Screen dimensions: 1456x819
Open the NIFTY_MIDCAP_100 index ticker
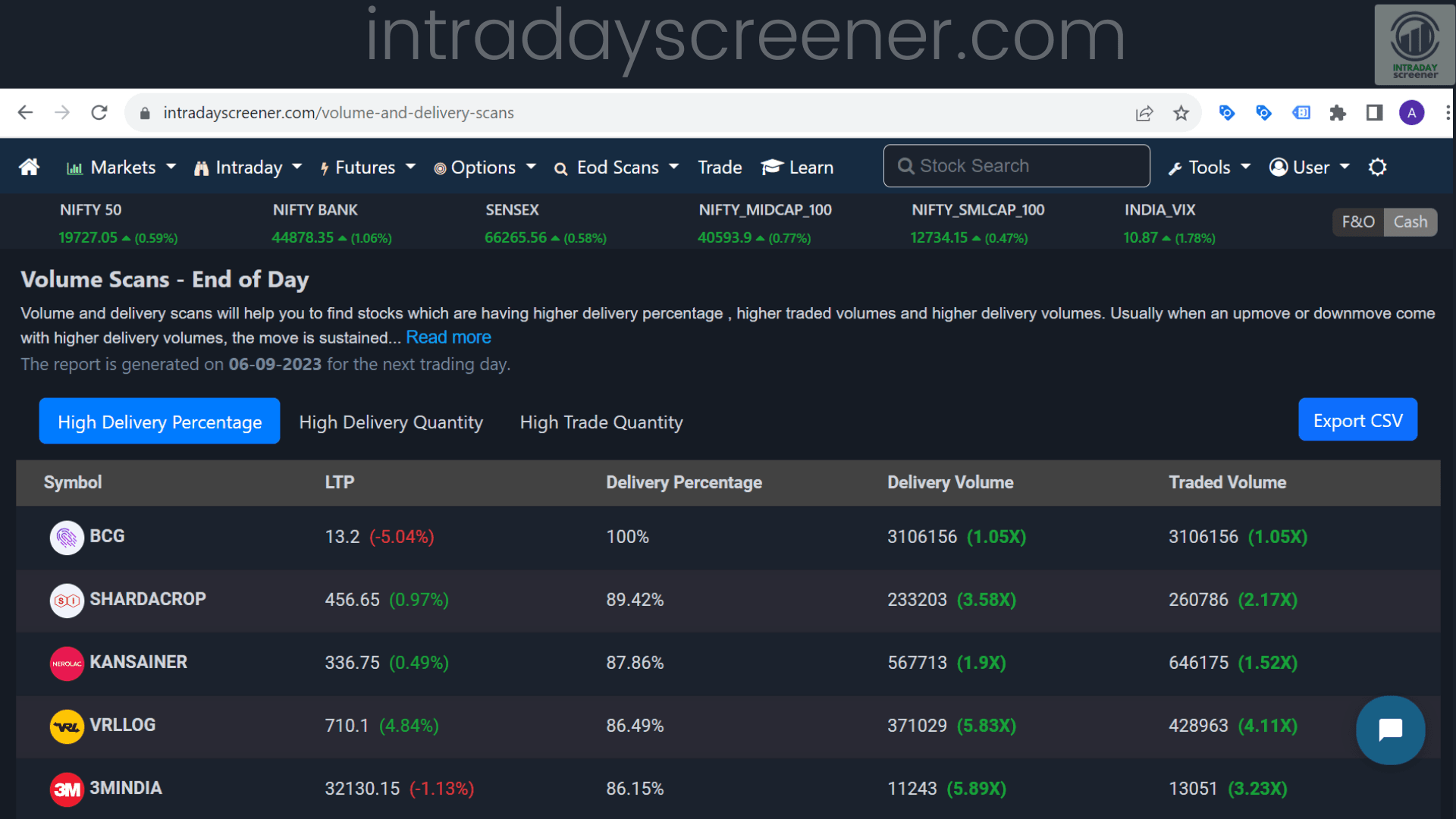[764, 224]
